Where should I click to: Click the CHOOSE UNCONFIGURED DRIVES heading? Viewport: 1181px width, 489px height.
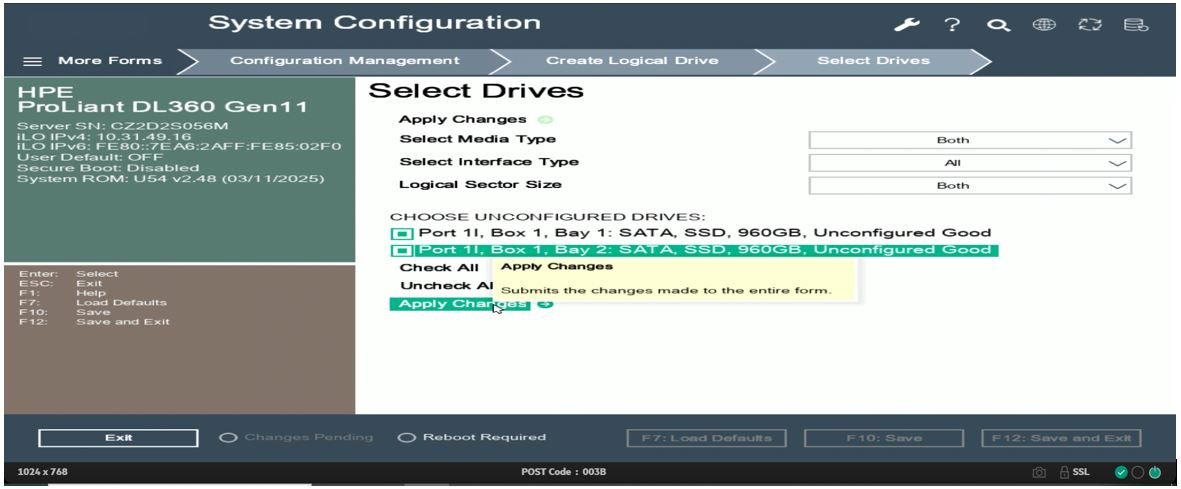pyautogui.click(x=548, y=217)
